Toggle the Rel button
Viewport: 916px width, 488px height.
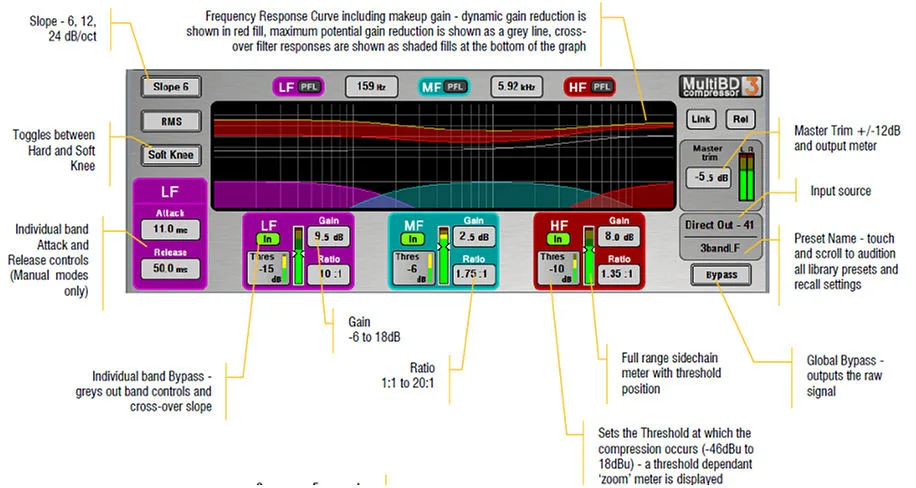740,119
